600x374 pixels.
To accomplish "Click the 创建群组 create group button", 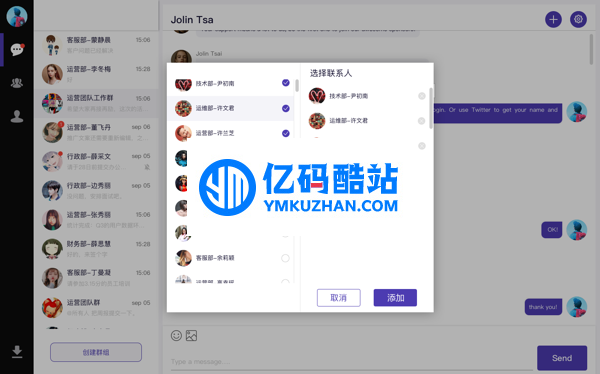I will point(96,352).
